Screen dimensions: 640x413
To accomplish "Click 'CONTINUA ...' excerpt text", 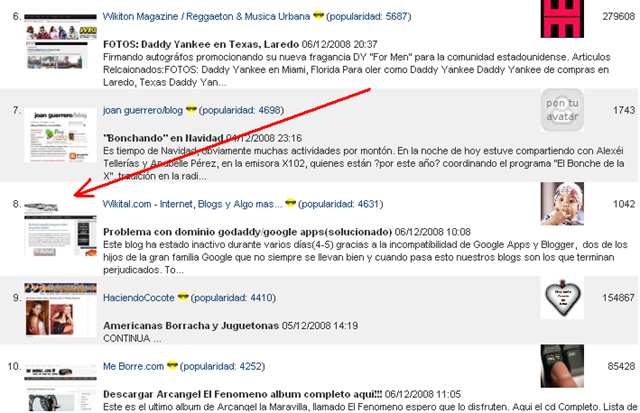I will [x=132, y=338].
